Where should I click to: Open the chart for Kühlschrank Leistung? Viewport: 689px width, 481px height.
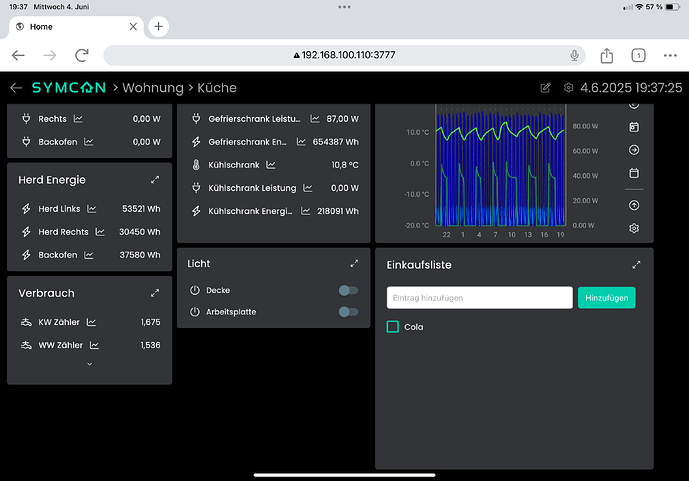[x=308, y=188]
